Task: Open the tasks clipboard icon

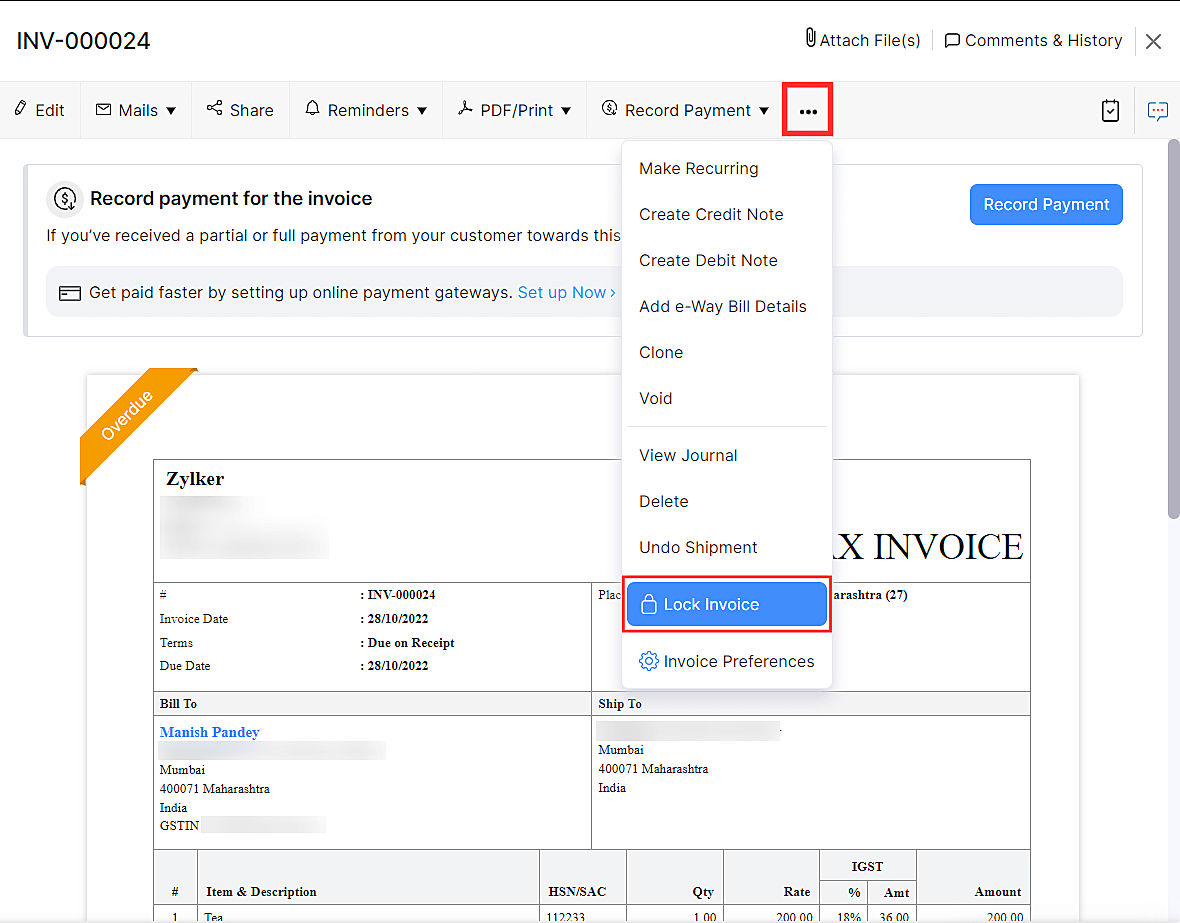Action: pyautogui.click(x=1110, y=111)
